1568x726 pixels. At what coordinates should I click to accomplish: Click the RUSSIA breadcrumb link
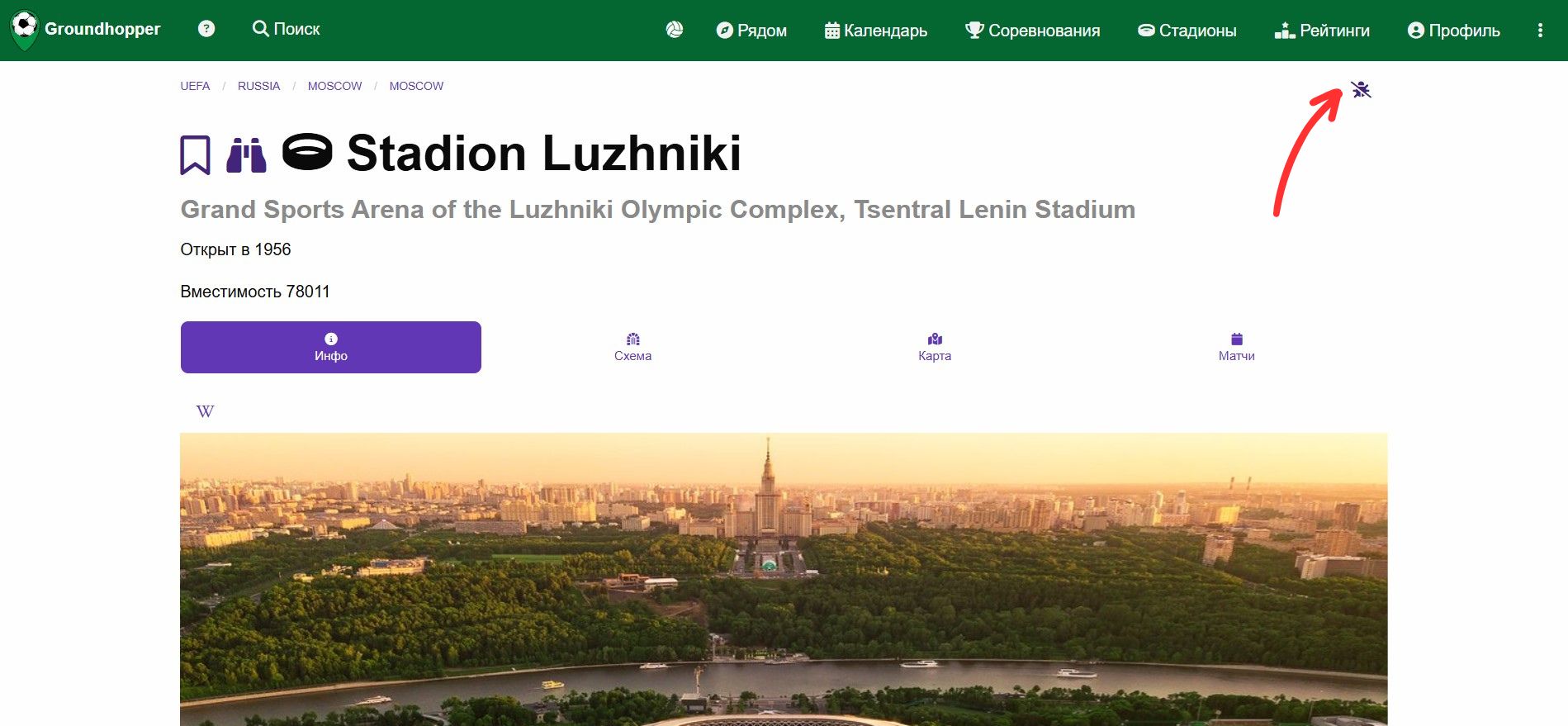point(259,86)
